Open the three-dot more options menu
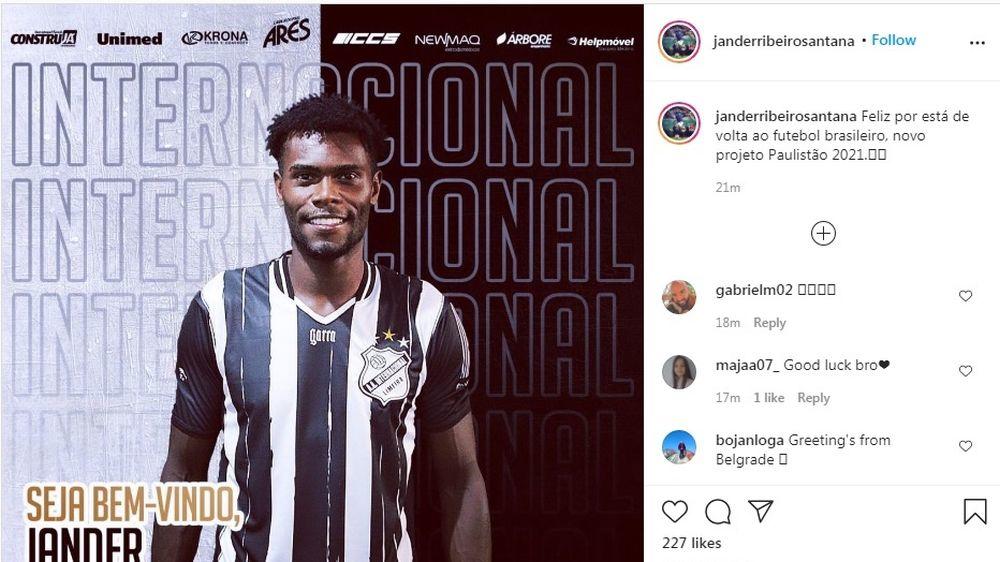The image size is (1000, 562). (x=977, y=43)
